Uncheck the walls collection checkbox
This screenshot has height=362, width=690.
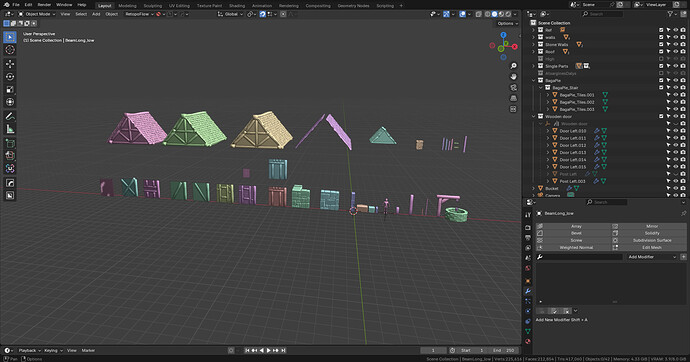point(661,37)
